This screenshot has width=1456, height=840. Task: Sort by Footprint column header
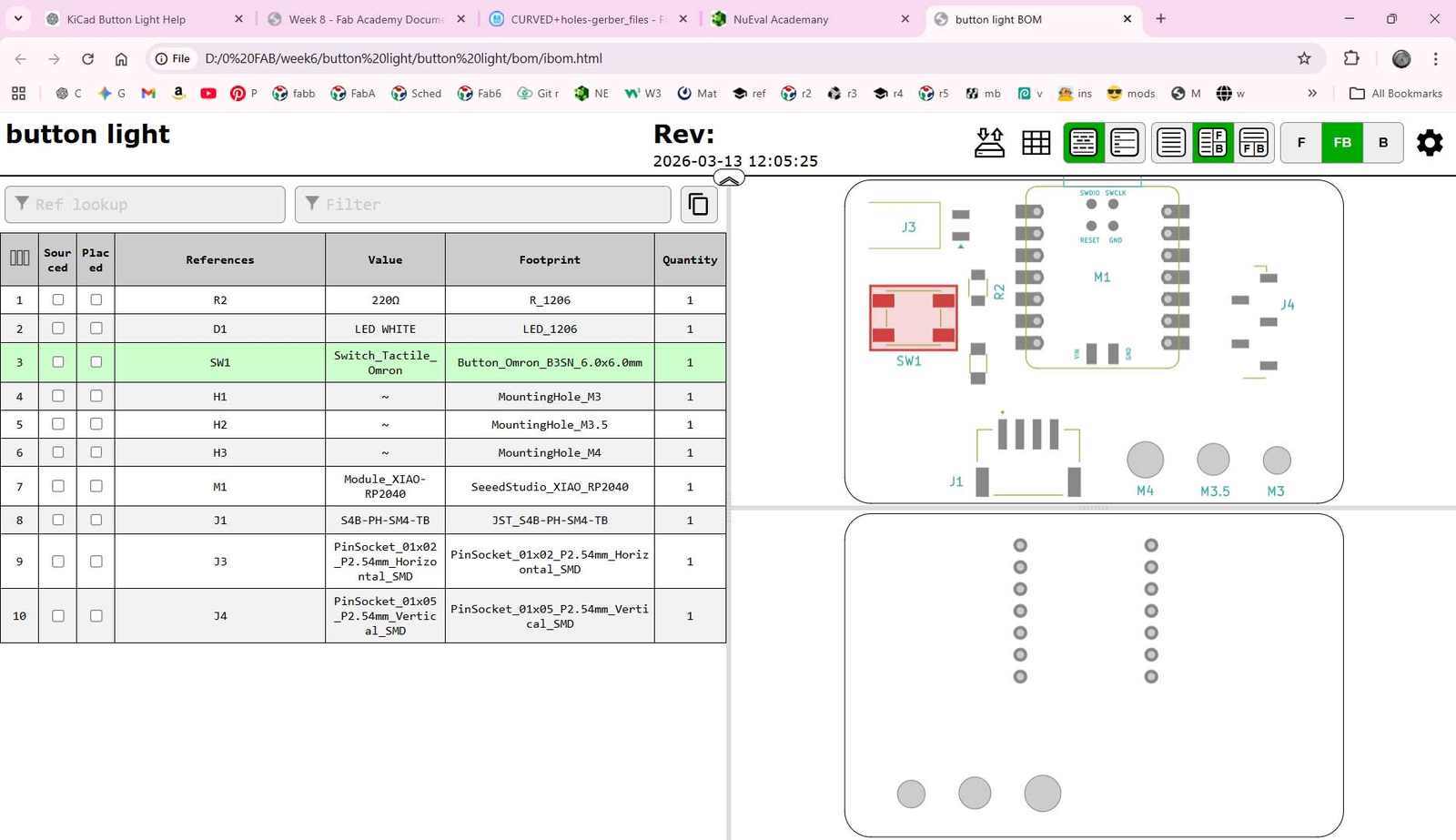tap(550, 259)
